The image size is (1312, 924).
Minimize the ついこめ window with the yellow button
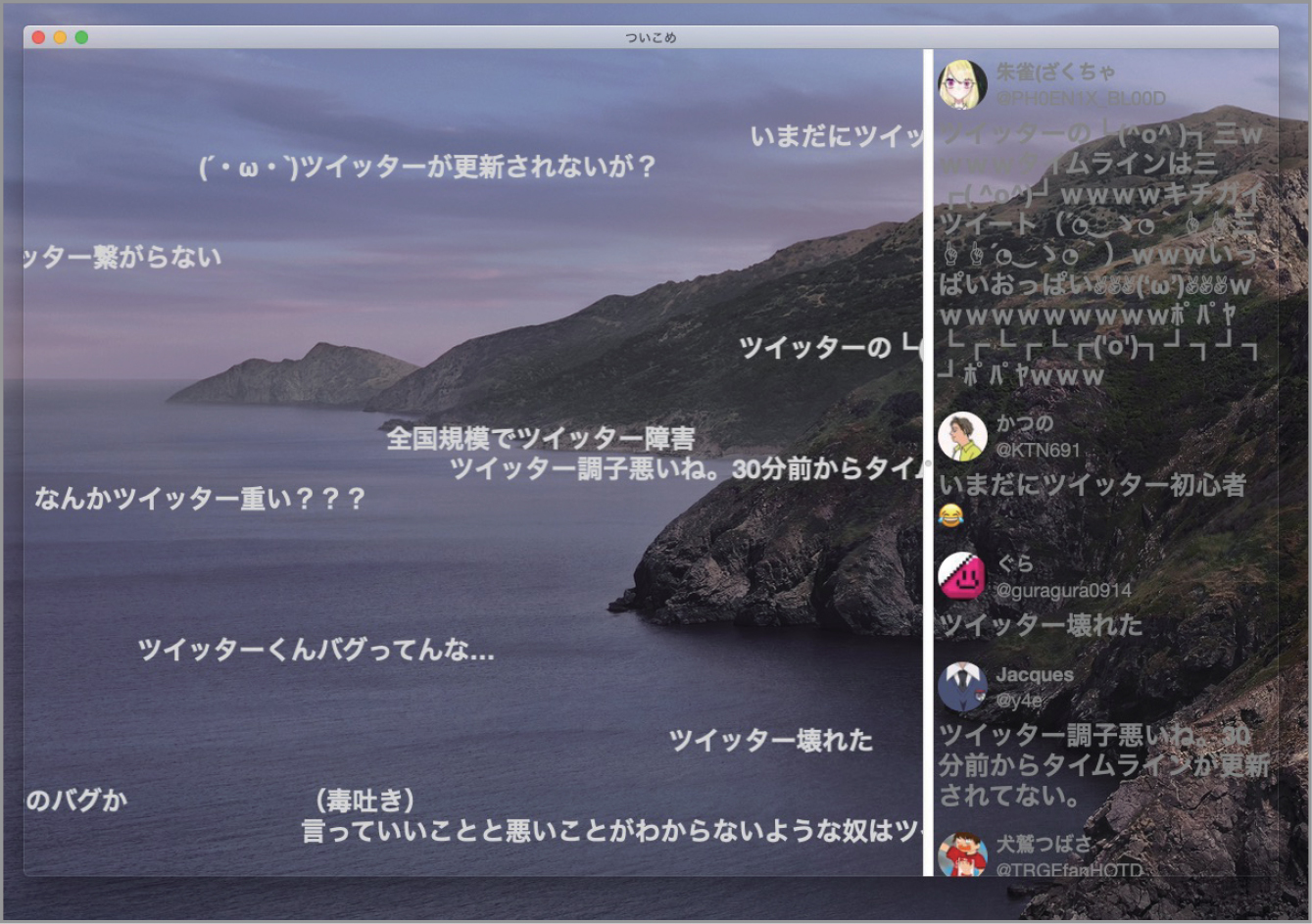(60, 37)
